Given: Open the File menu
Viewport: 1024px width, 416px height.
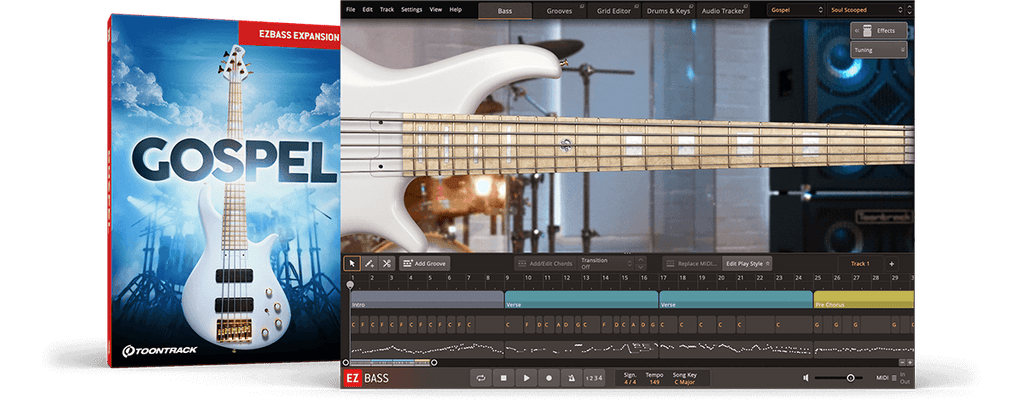Looking at the screenshot, I should pos(351,10).
